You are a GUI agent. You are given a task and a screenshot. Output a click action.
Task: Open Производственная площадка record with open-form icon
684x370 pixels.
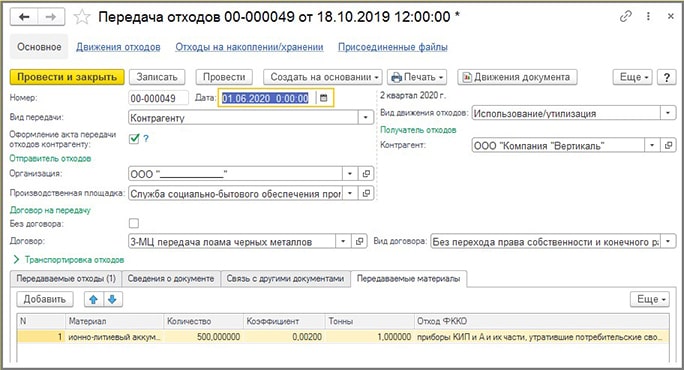click(366, 193)
